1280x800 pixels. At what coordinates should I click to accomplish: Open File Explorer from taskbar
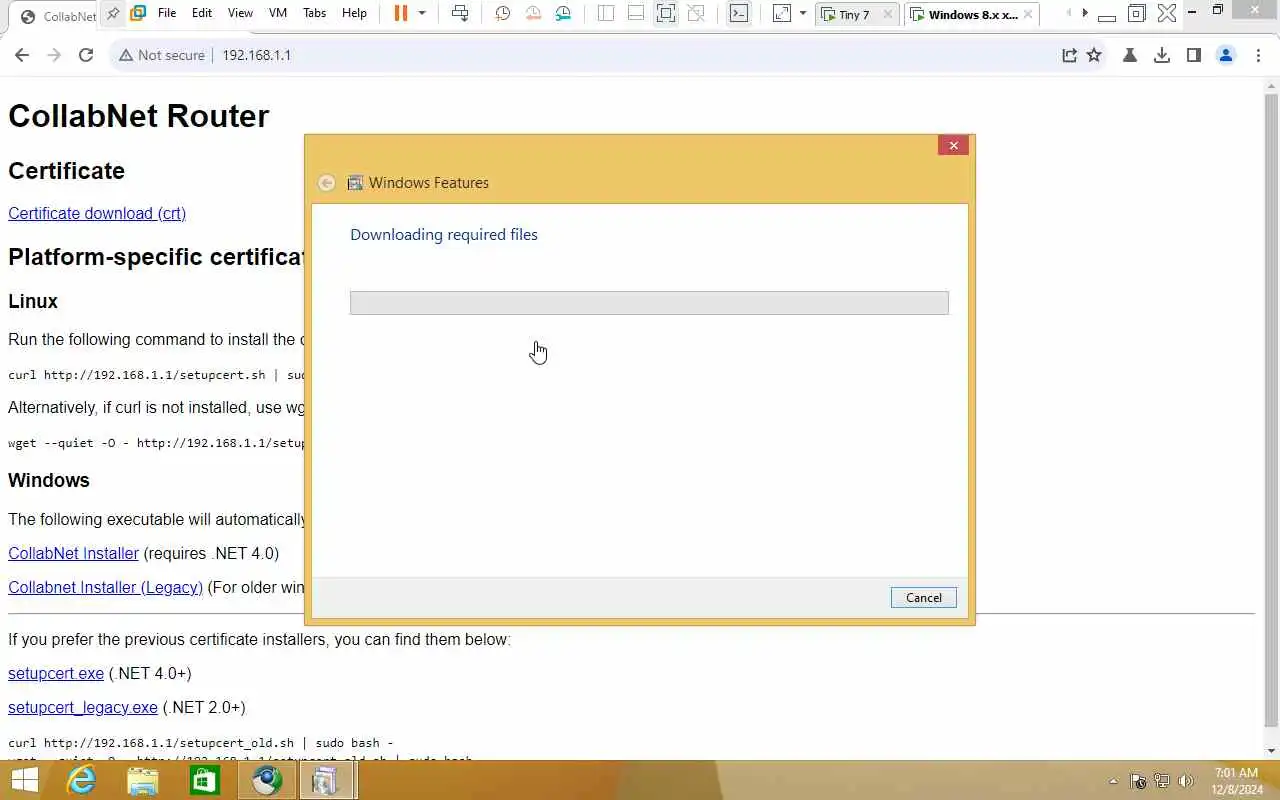coord(143,780)
